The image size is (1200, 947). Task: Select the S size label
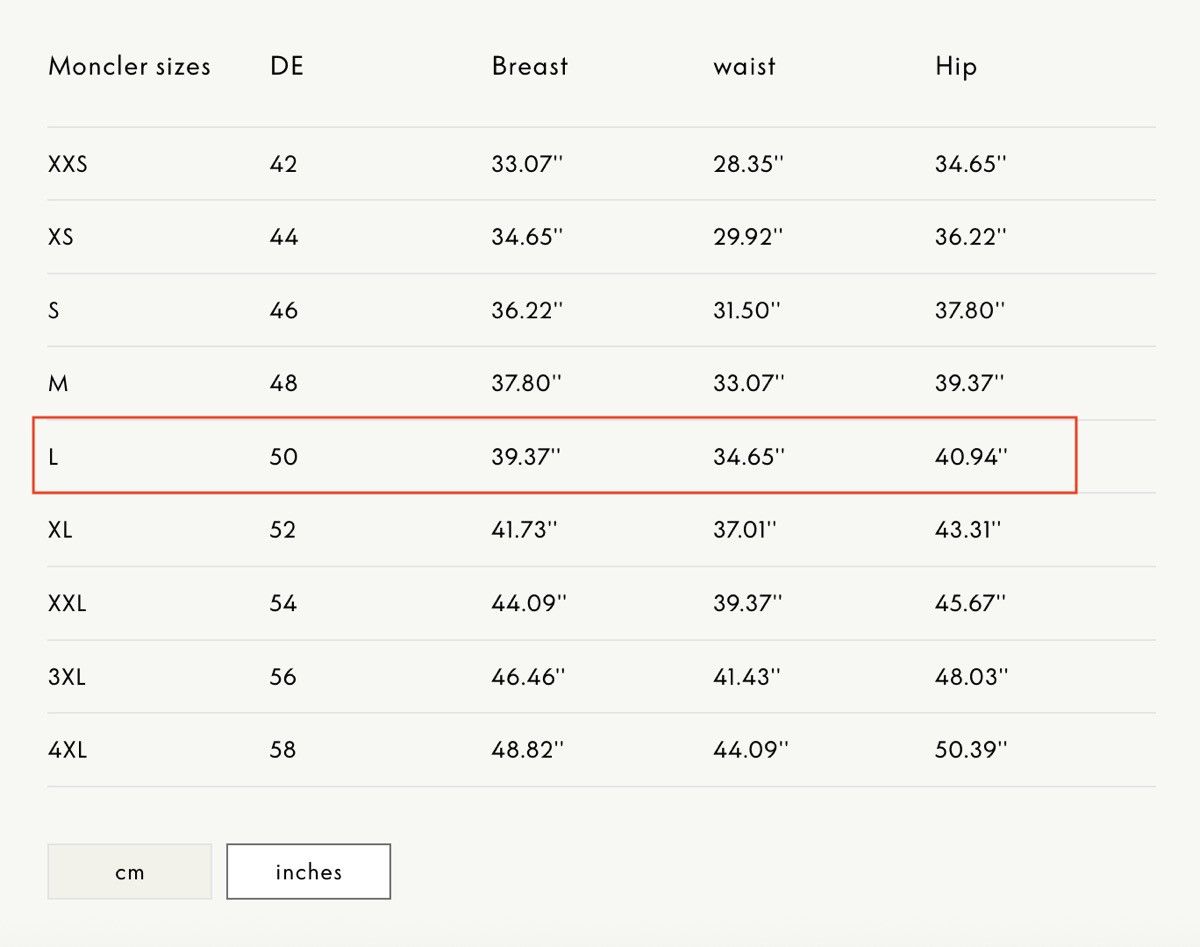pos(54,310)
